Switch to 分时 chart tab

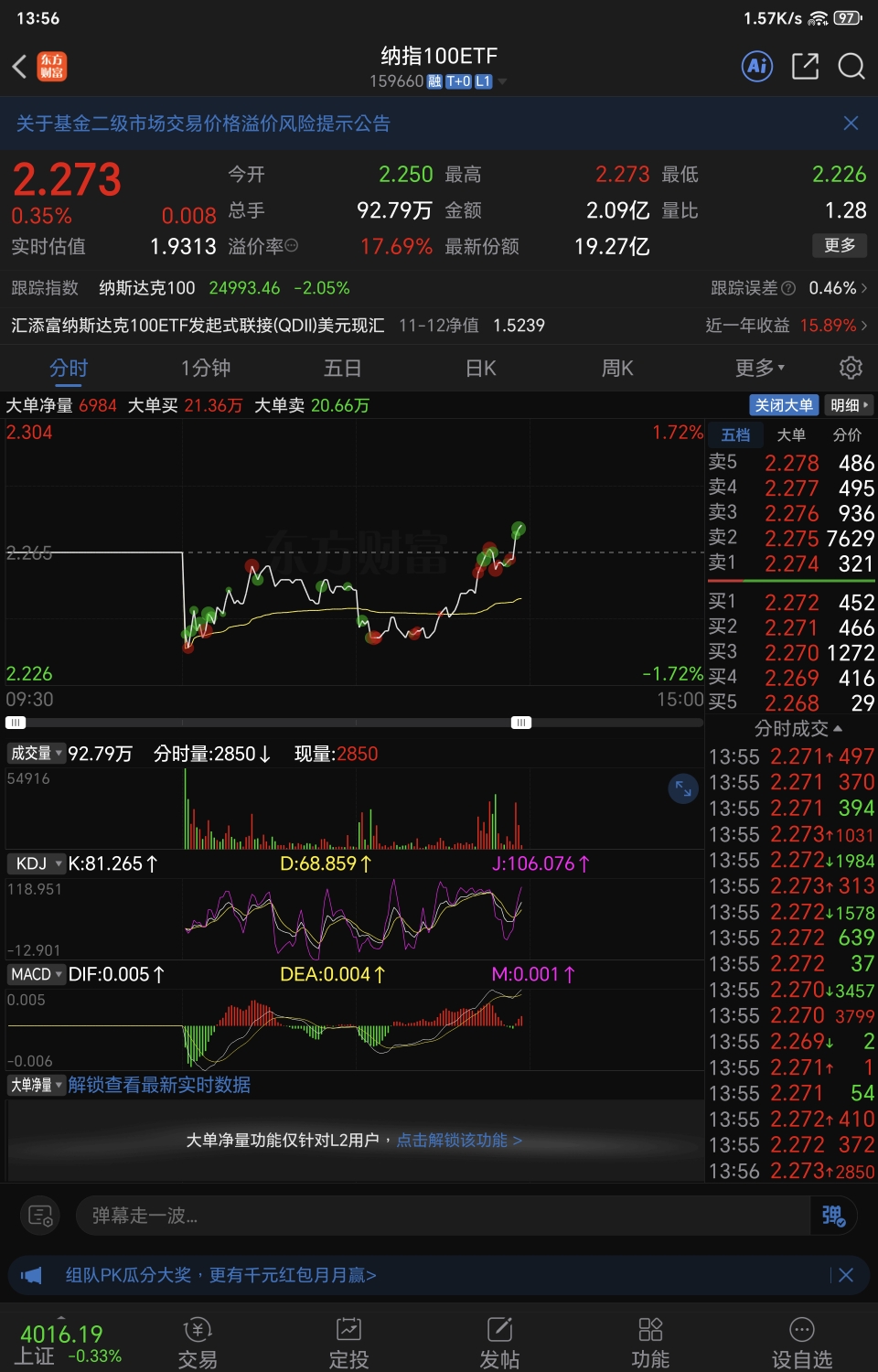69,368
